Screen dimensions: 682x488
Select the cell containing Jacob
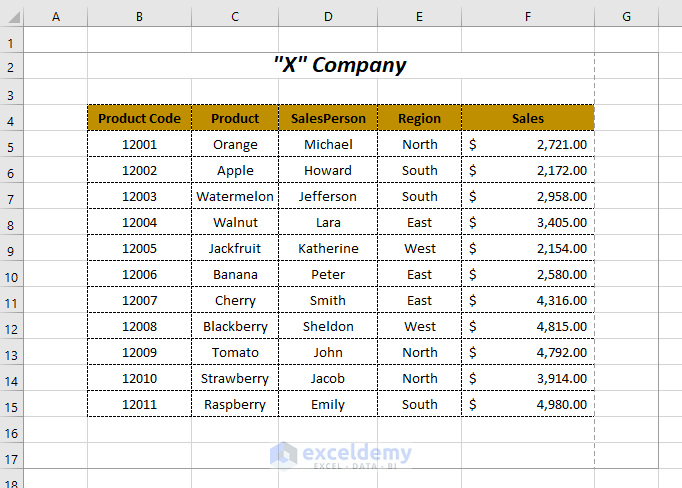coord(328,378)
